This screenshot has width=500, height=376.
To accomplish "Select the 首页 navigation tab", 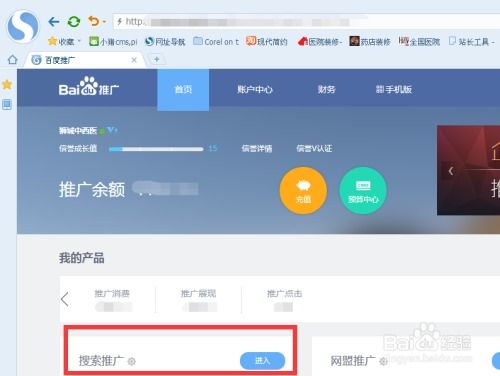I will pos(183,90).
